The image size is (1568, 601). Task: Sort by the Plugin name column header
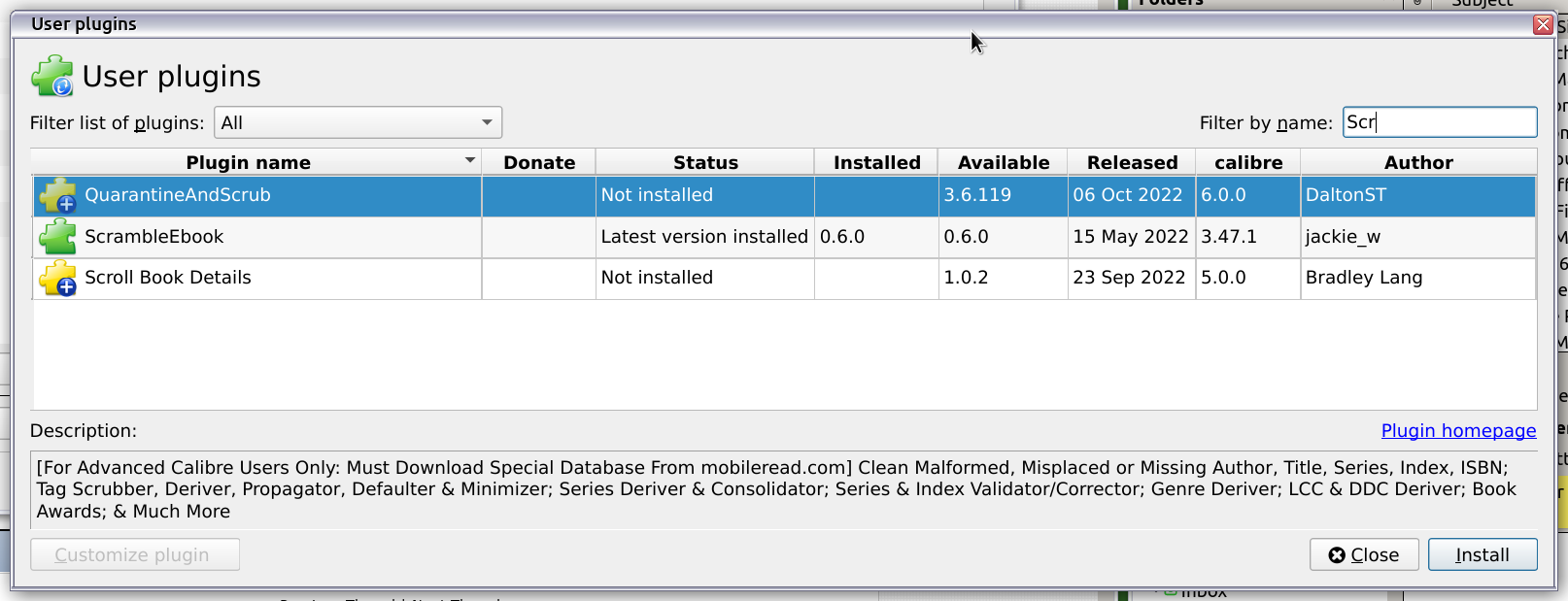[249, 163]
